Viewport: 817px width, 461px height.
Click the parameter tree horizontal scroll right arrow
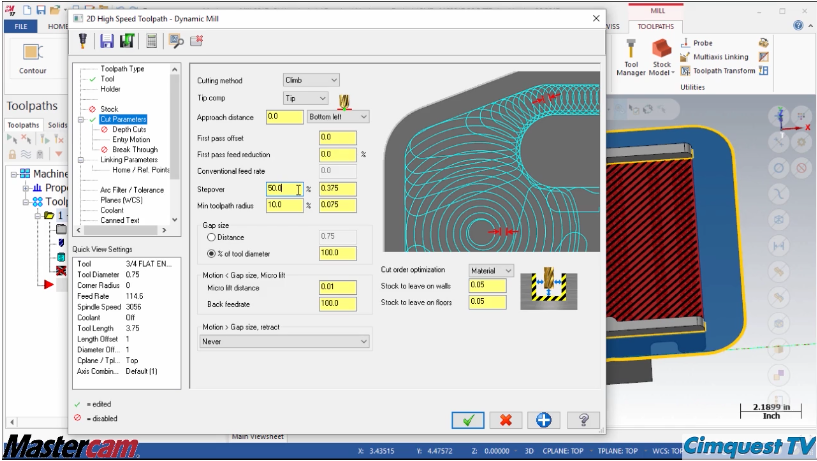pos(164,230)
